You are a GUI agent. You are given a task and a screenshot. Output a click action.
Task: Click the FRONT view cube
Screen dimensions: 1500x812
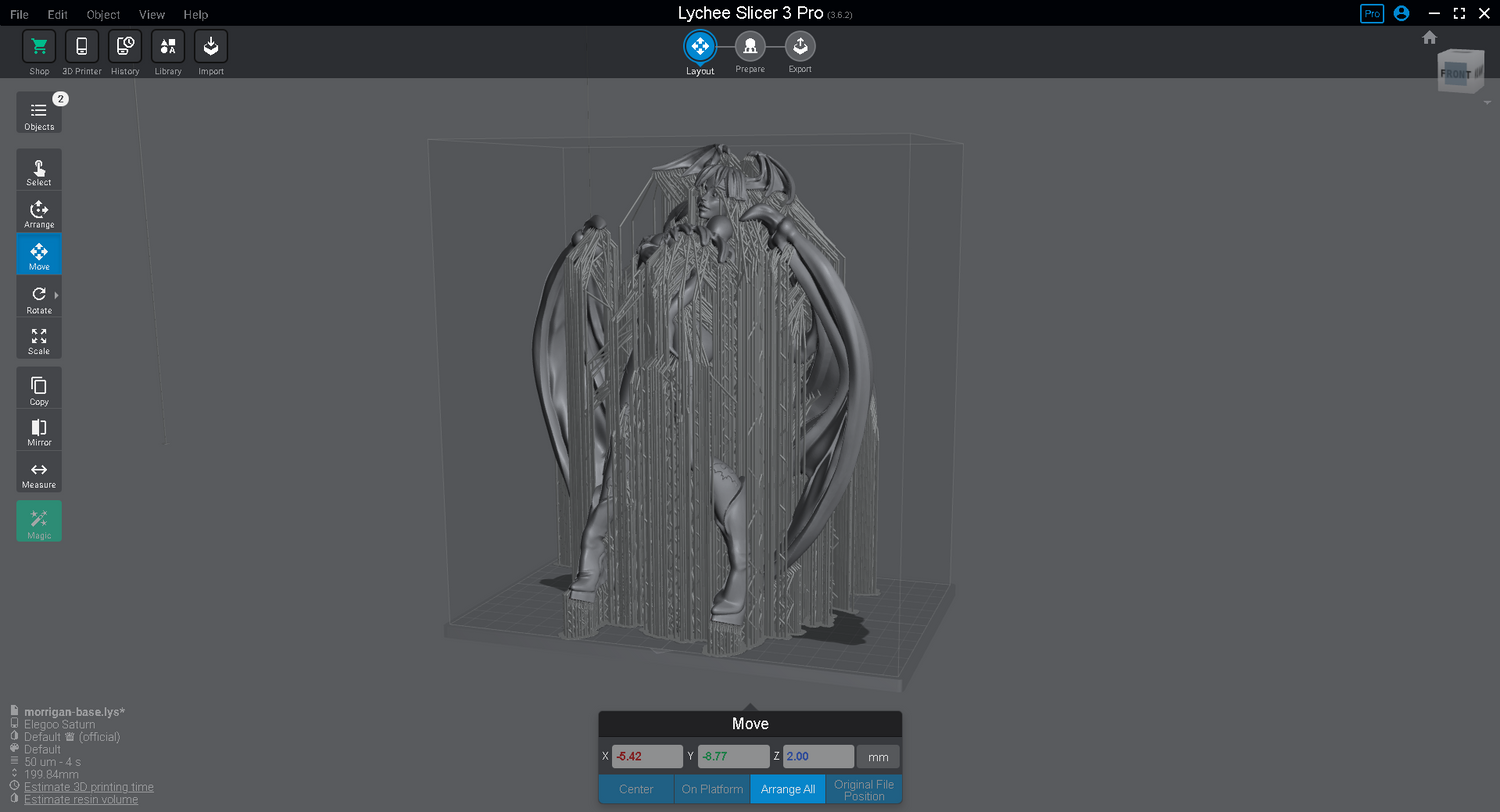[1455, 73]
